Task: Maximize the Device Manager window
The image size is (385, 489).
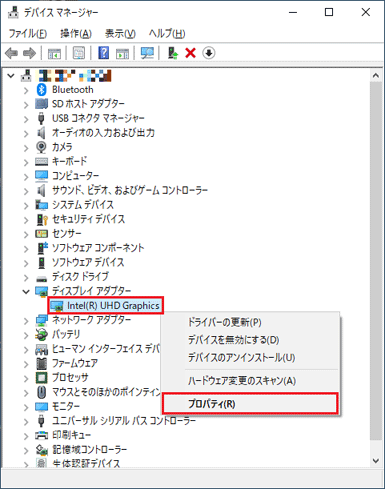Action: tap(329, 12)
